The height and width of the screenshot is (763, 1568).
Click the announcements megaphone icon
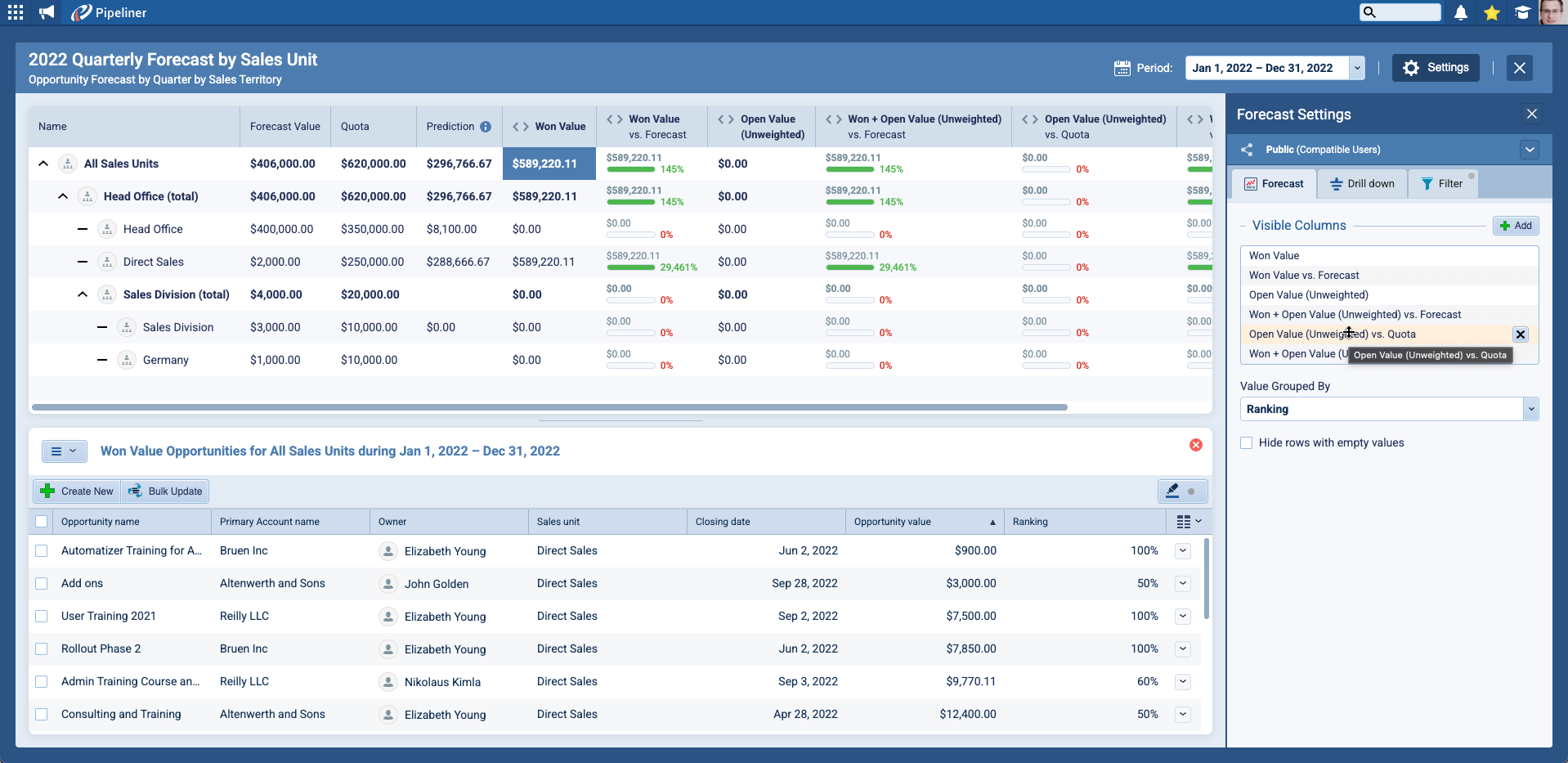click(x=47, y=12)
